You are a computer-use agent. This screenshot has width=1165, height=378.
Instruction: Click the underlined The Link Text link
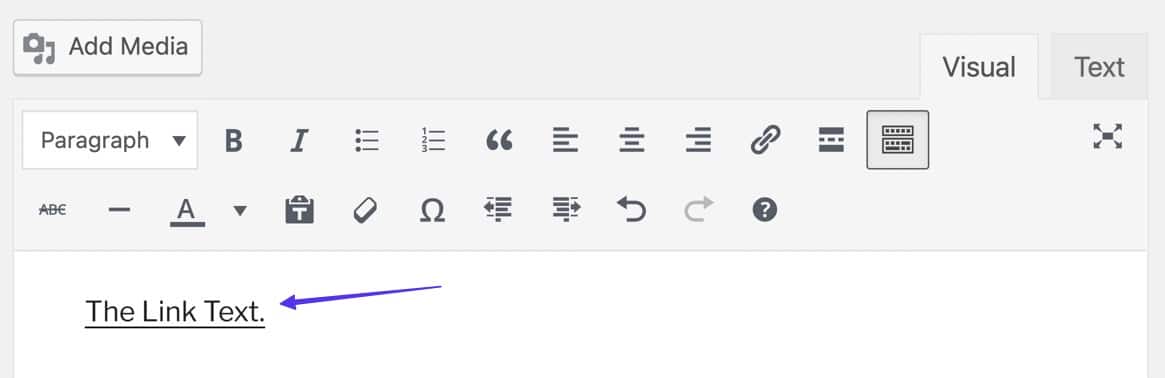175,312
